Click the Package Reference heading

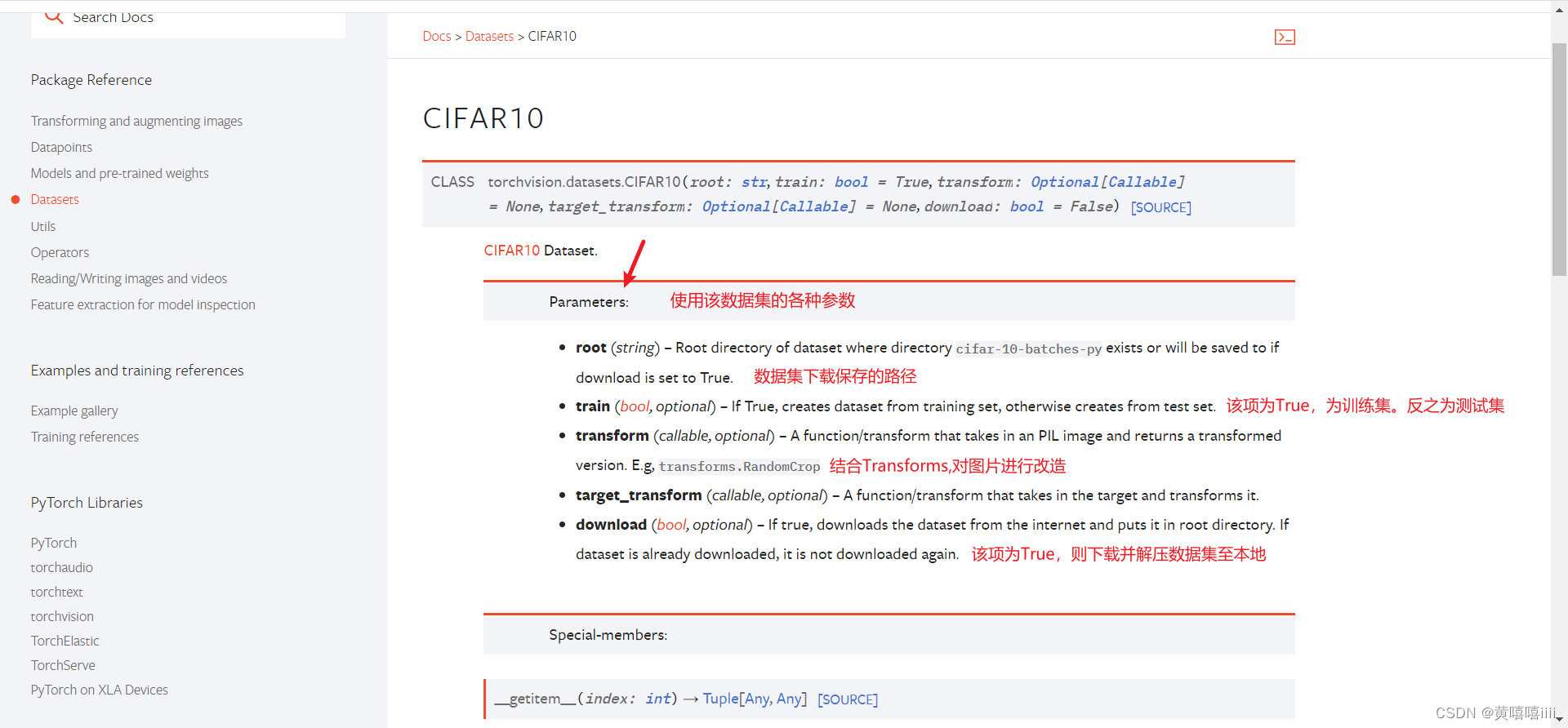tap(91, 80)
